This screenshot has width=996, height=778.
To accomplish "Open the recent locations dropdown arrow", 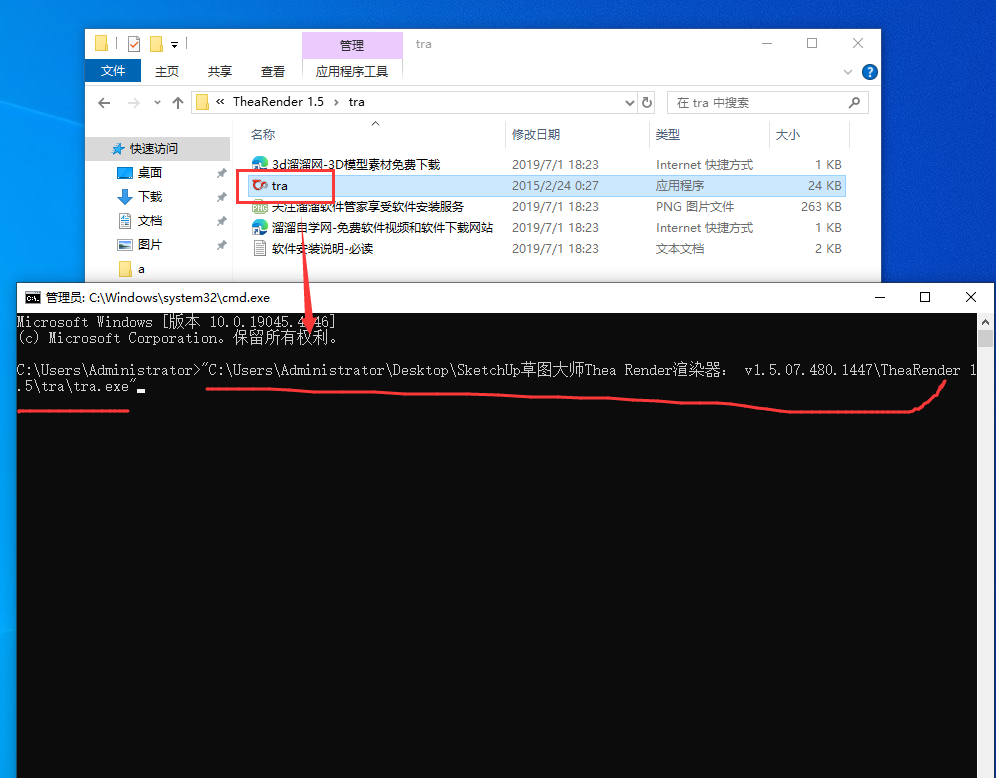I will point(157,102).
